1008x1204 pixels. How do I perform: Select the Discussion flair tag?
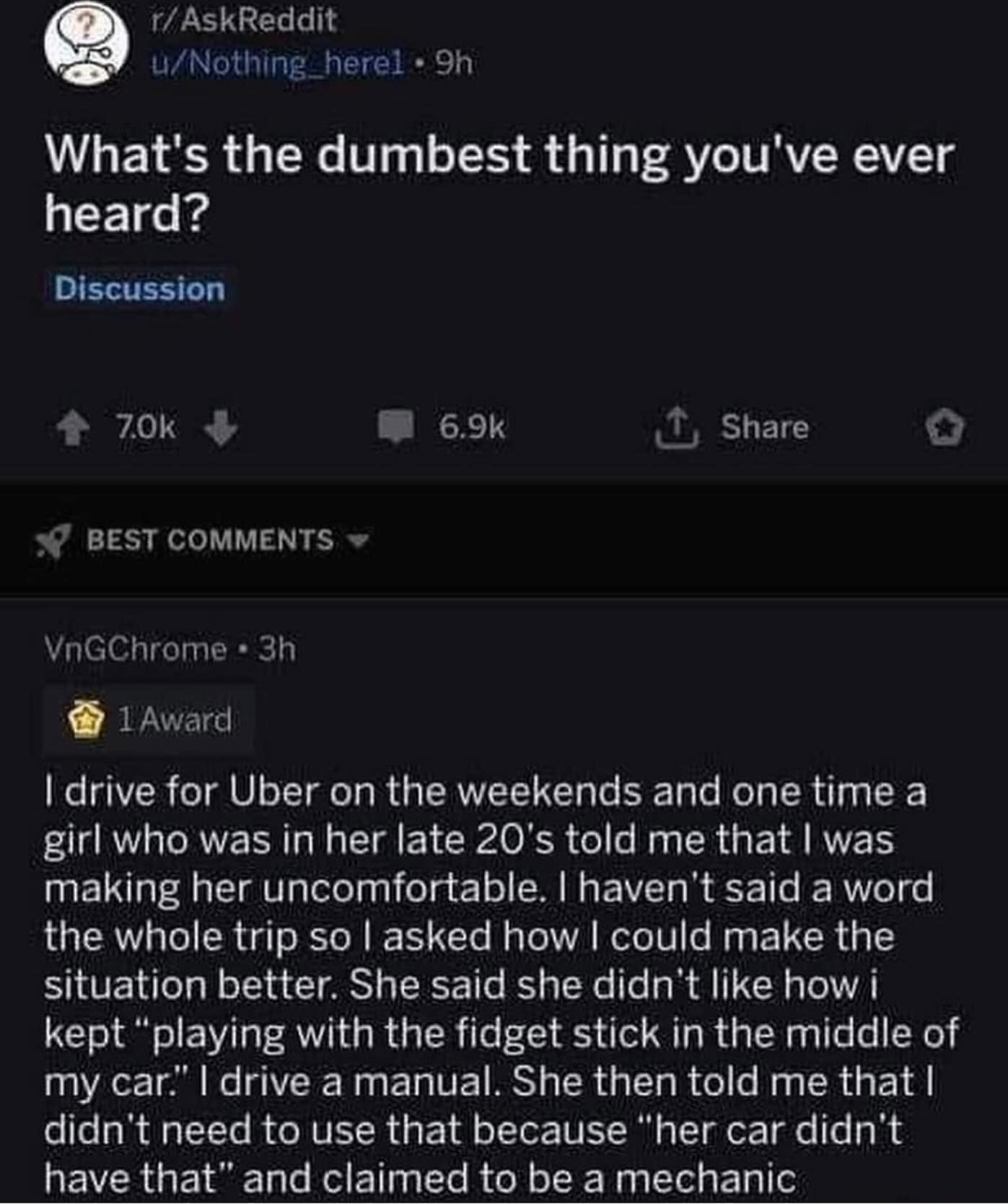coord(140,289)
